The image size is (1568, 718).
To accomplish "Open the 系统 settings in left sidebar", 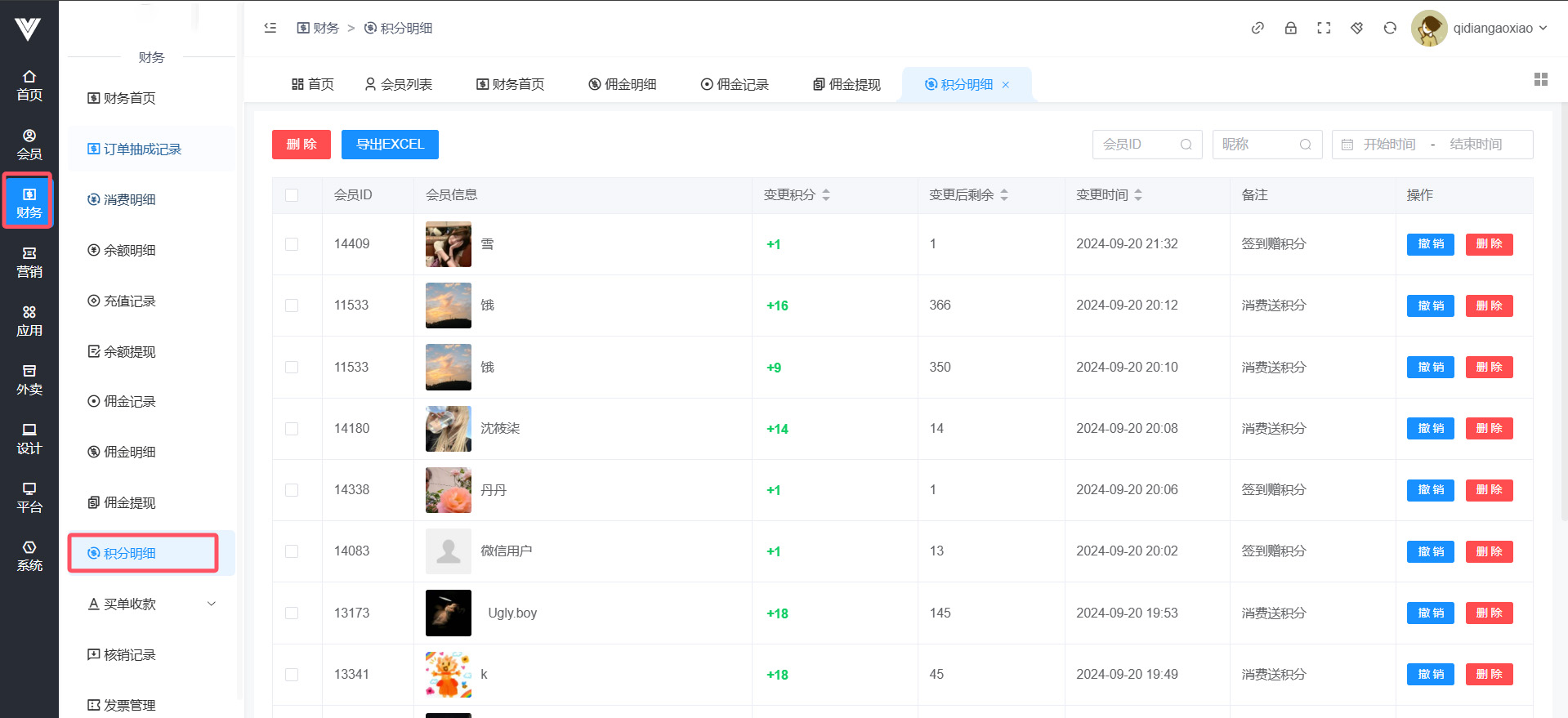I will point(29,556).
